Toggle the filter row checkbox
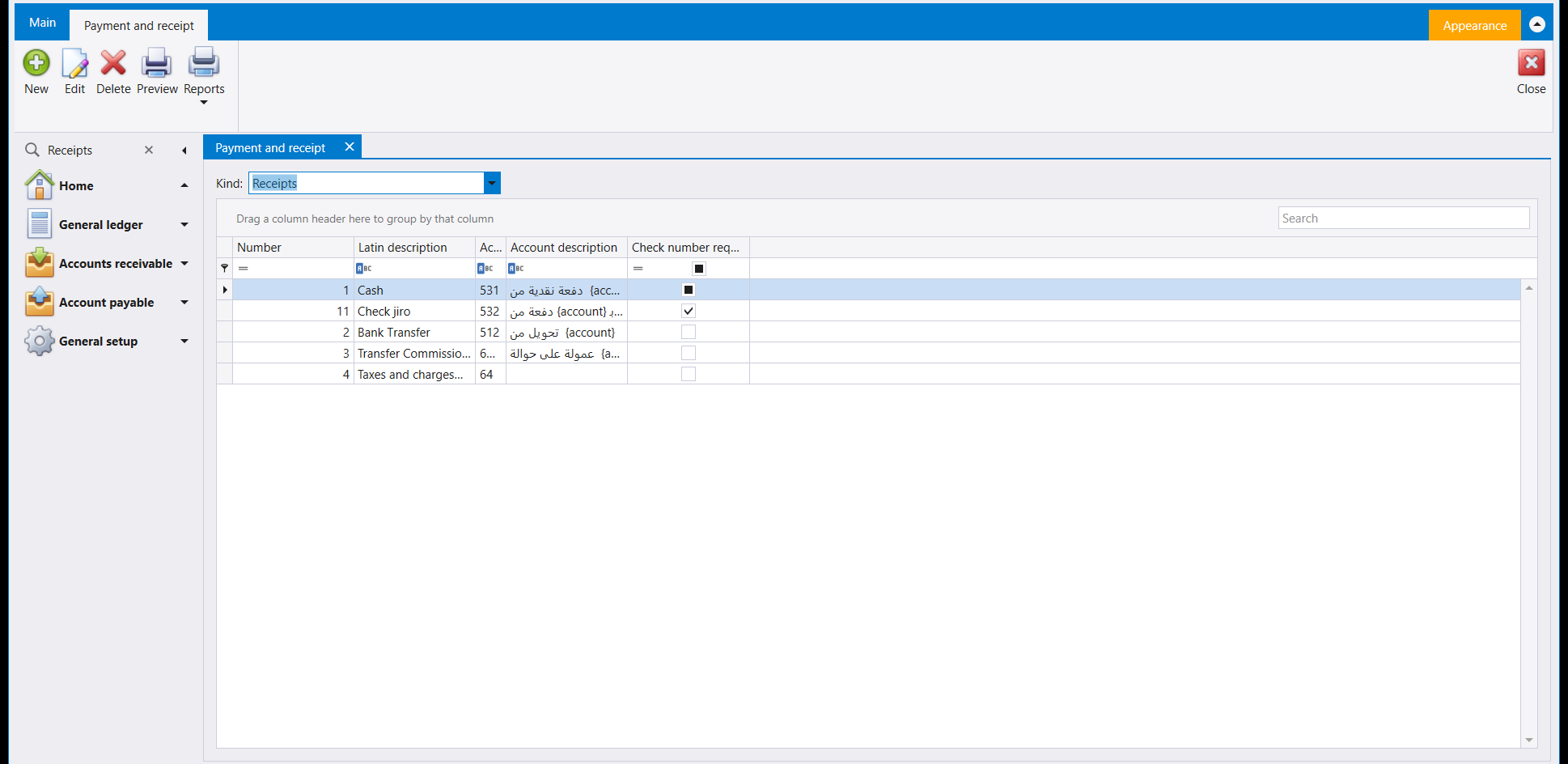 699,269
